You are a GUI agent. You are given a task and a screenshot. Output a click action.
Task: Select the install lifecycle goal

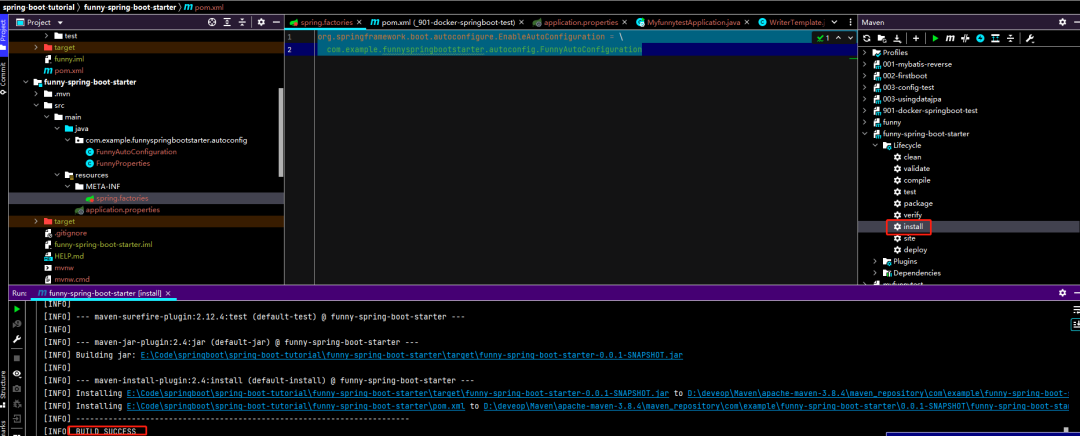coord(912,227)
